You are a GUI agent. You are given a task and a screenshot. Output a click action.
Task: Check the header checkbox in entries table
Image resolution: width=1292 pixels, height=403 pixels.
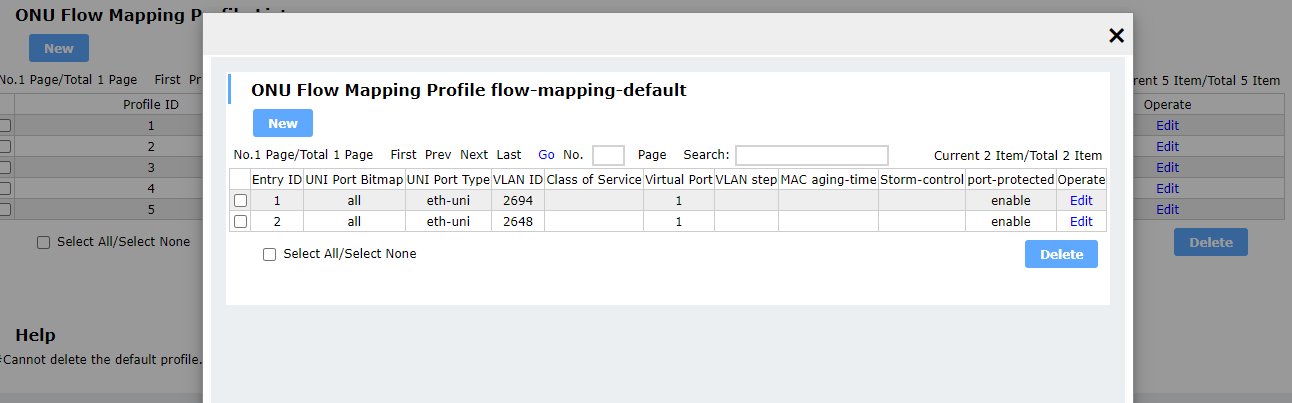240,180
